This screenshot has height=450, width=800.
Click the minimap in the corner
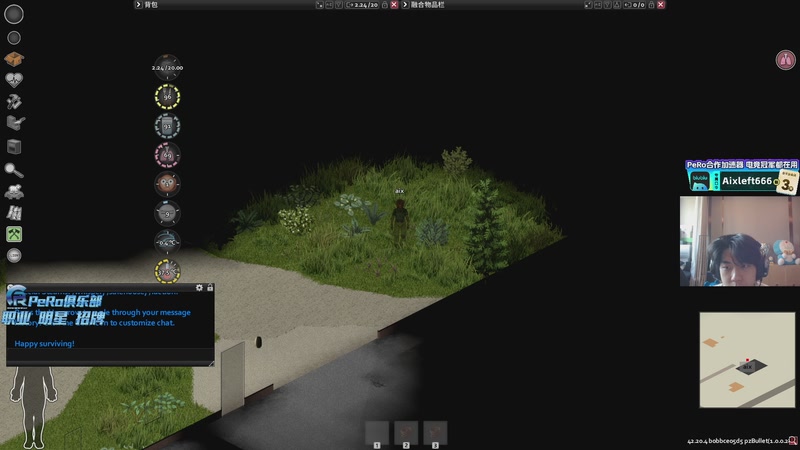(x=747, y=360)
